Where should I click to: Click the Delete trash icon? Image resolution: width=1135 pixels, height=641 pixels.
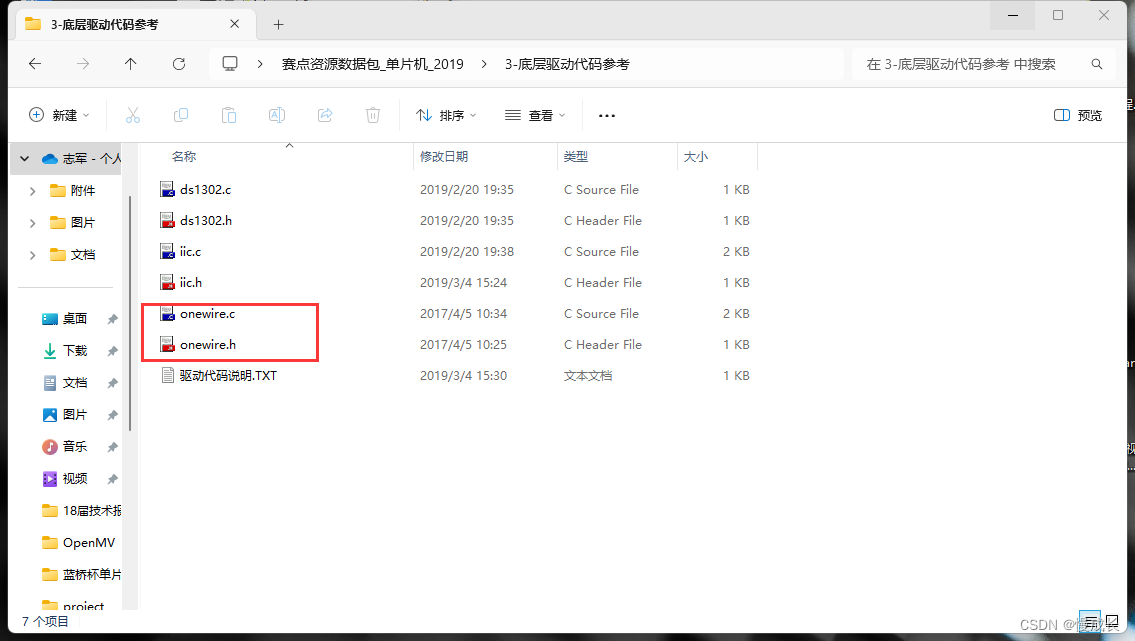pyautogui.click(x=373, y=115)
